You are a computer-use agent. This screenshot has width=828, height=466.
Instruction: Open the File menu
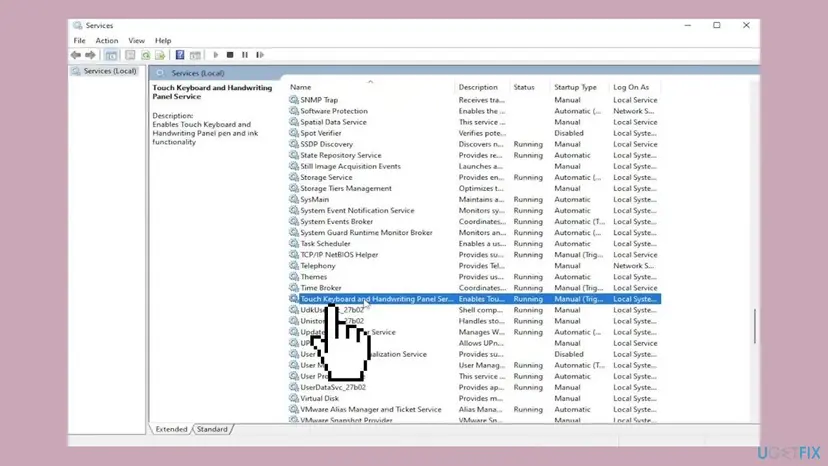click(79, 41)
